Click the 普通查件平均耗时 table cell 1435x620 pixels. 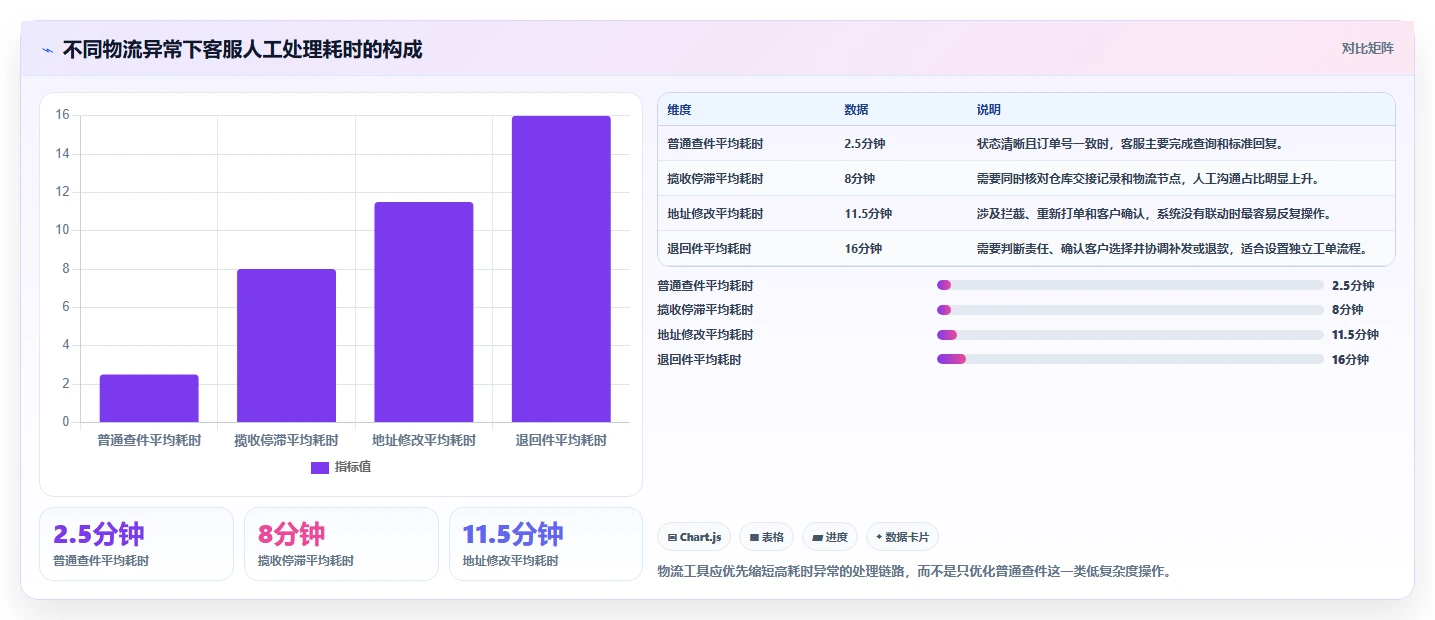coord(715,144)
